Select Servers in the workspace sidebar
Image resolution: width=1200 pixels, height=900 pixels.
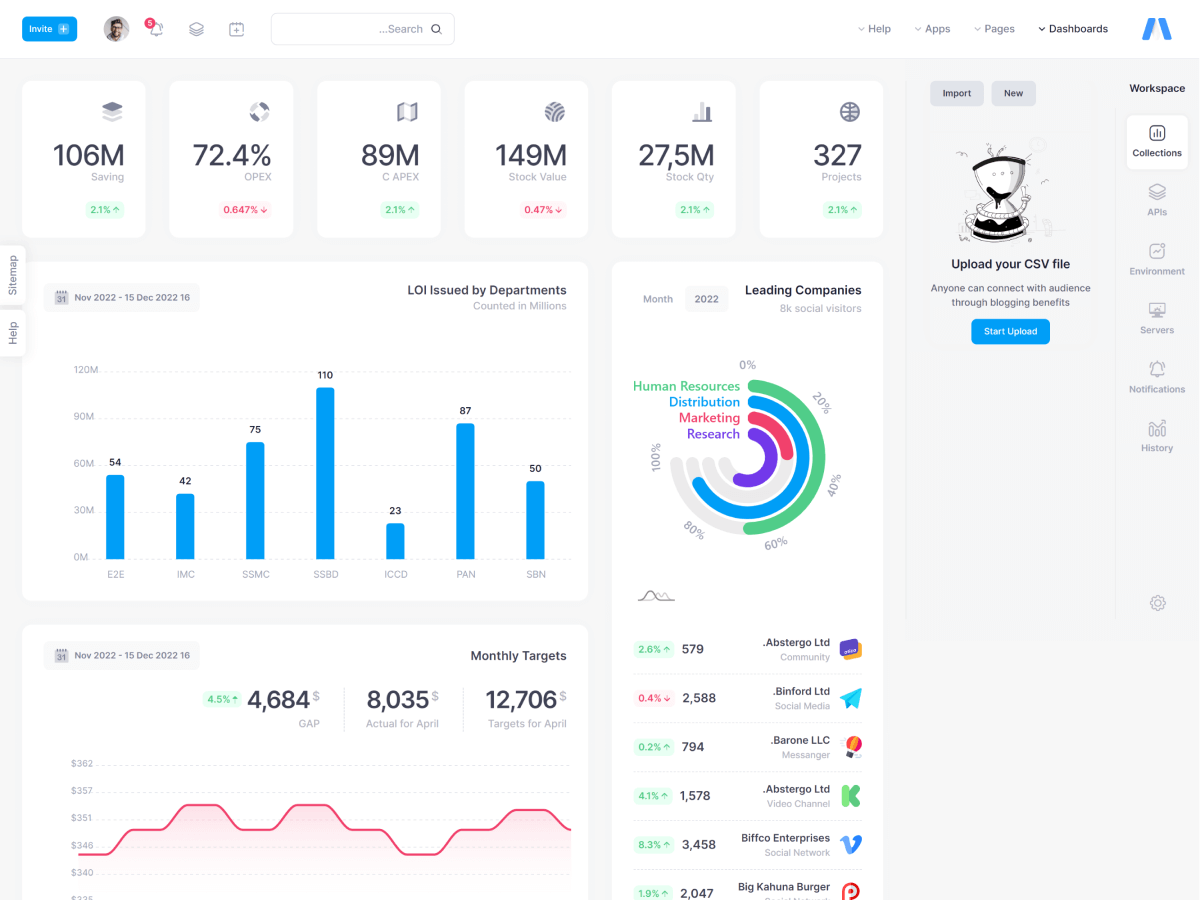coord(1157,316)
